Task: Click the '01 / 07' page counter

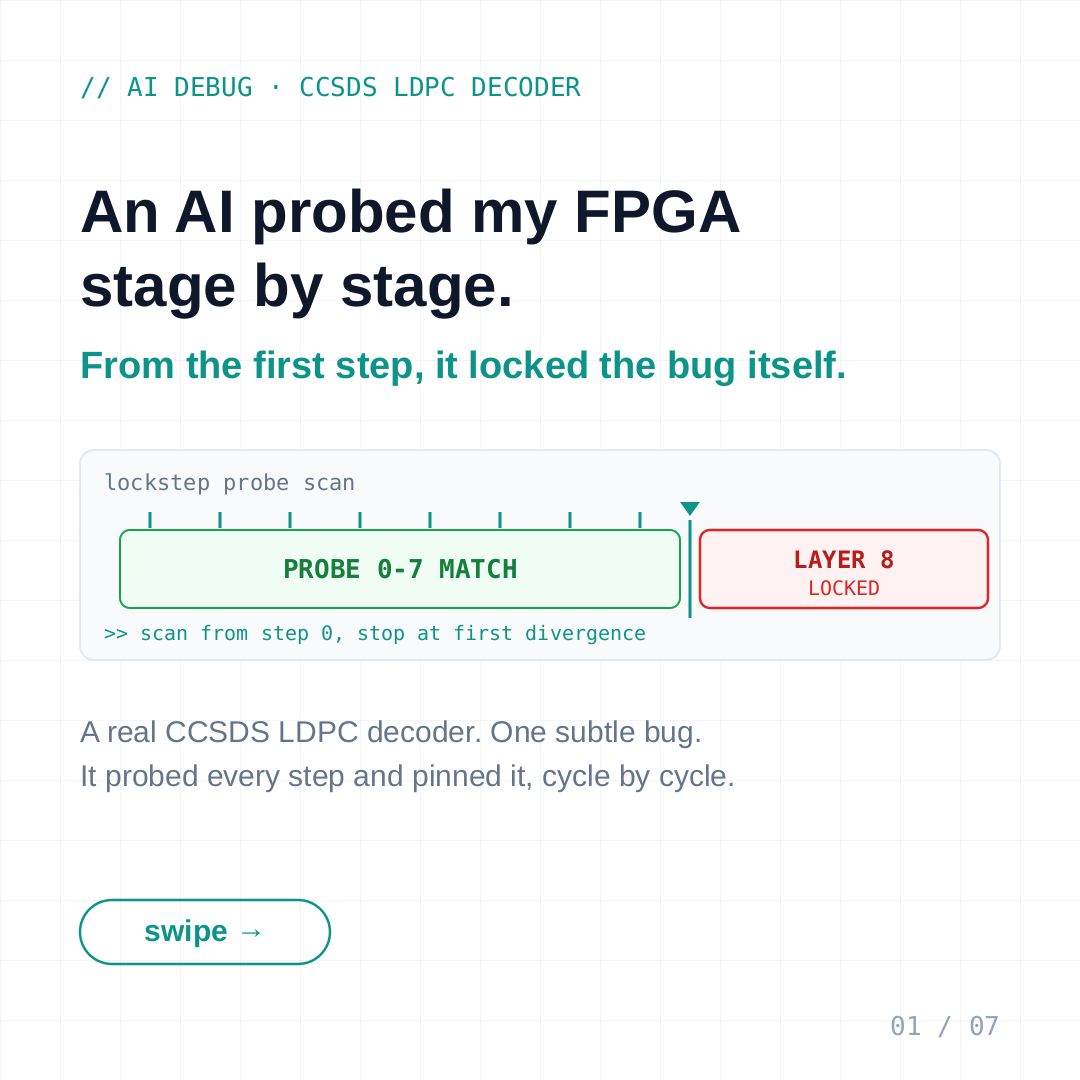Action: pyautogui.click(x=944, y=1026)
